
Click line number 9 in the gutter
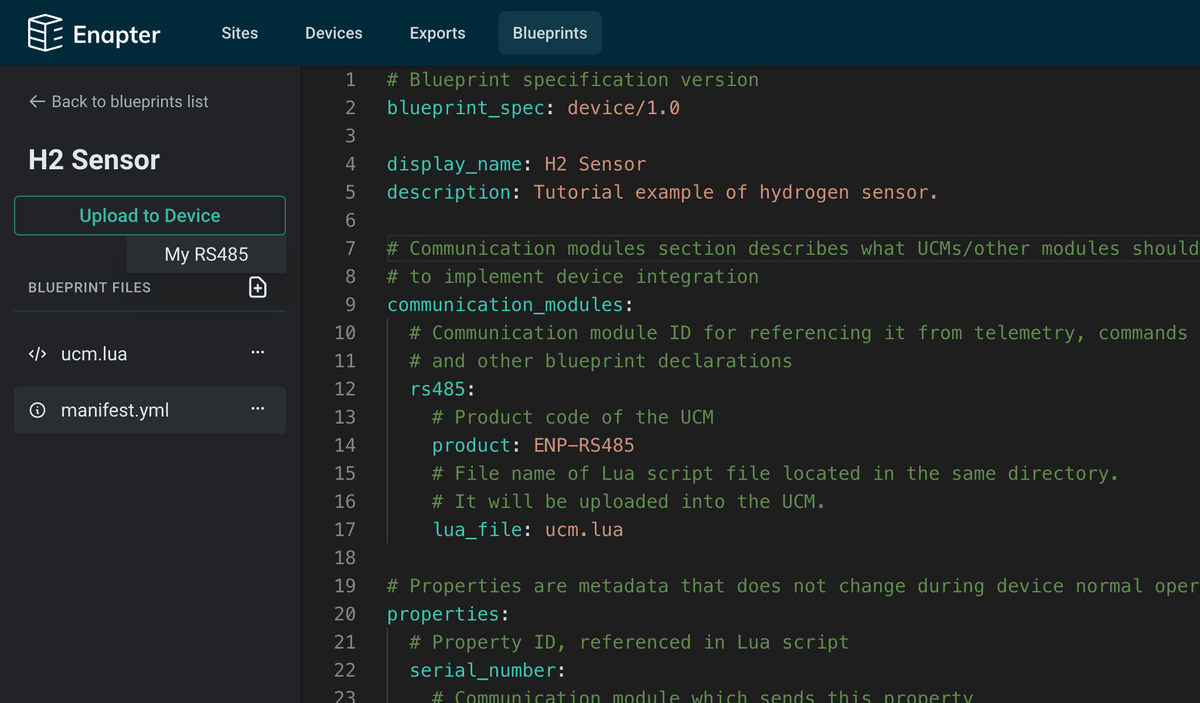pyautogui.click(x=349, y=305)
